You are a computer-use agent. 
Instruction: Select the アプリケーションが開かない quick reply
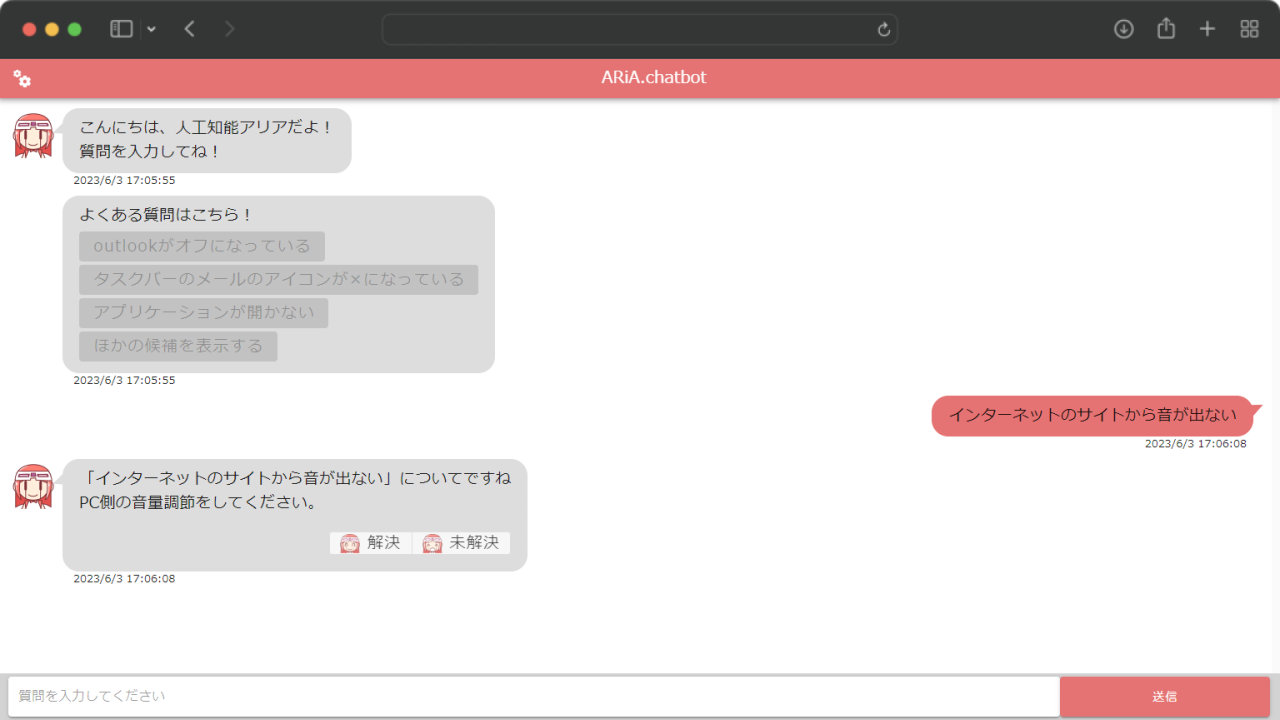[203, 312]
